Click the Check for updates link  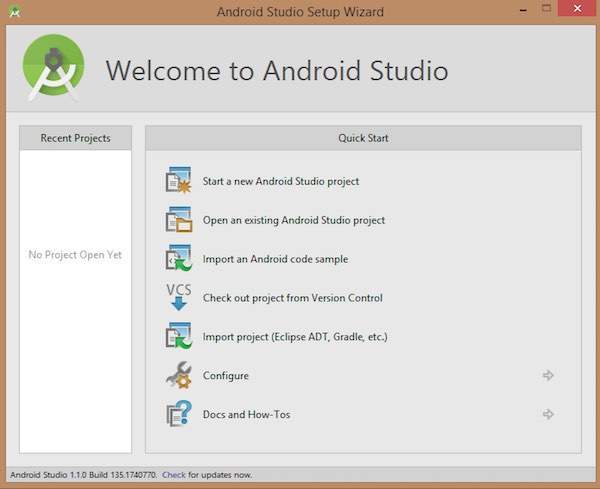point(174,475)
